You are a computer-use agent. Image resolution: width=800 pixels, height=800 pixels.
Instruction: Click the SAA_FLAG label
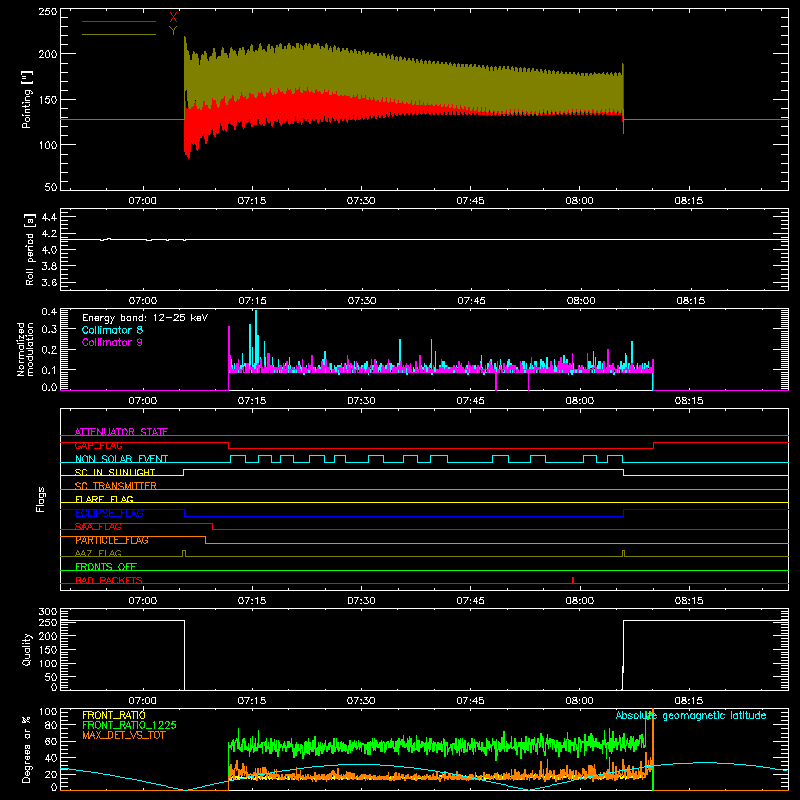(x=98, y=527)
